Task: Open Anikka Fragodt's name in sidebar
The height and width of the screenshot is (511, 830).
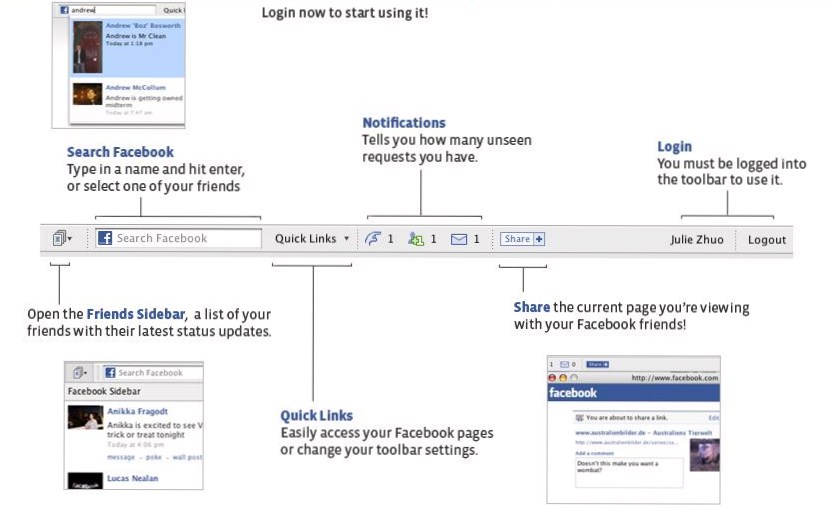Action: (x=137, y=411)
